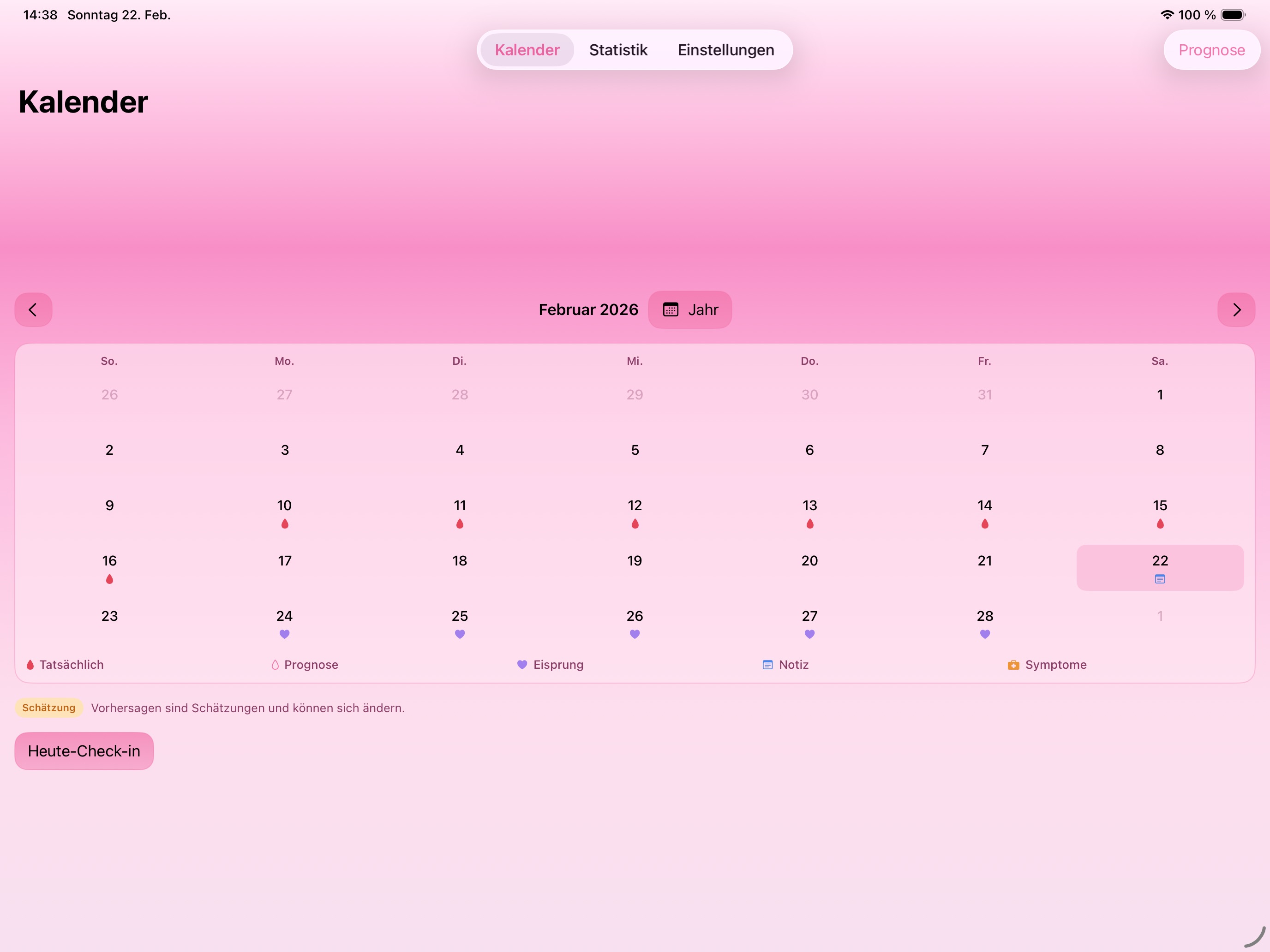The width and height of the screenshot is (1270, 952).
Task: Open the Einstellungen tab
Action: (x=725, y=50)
